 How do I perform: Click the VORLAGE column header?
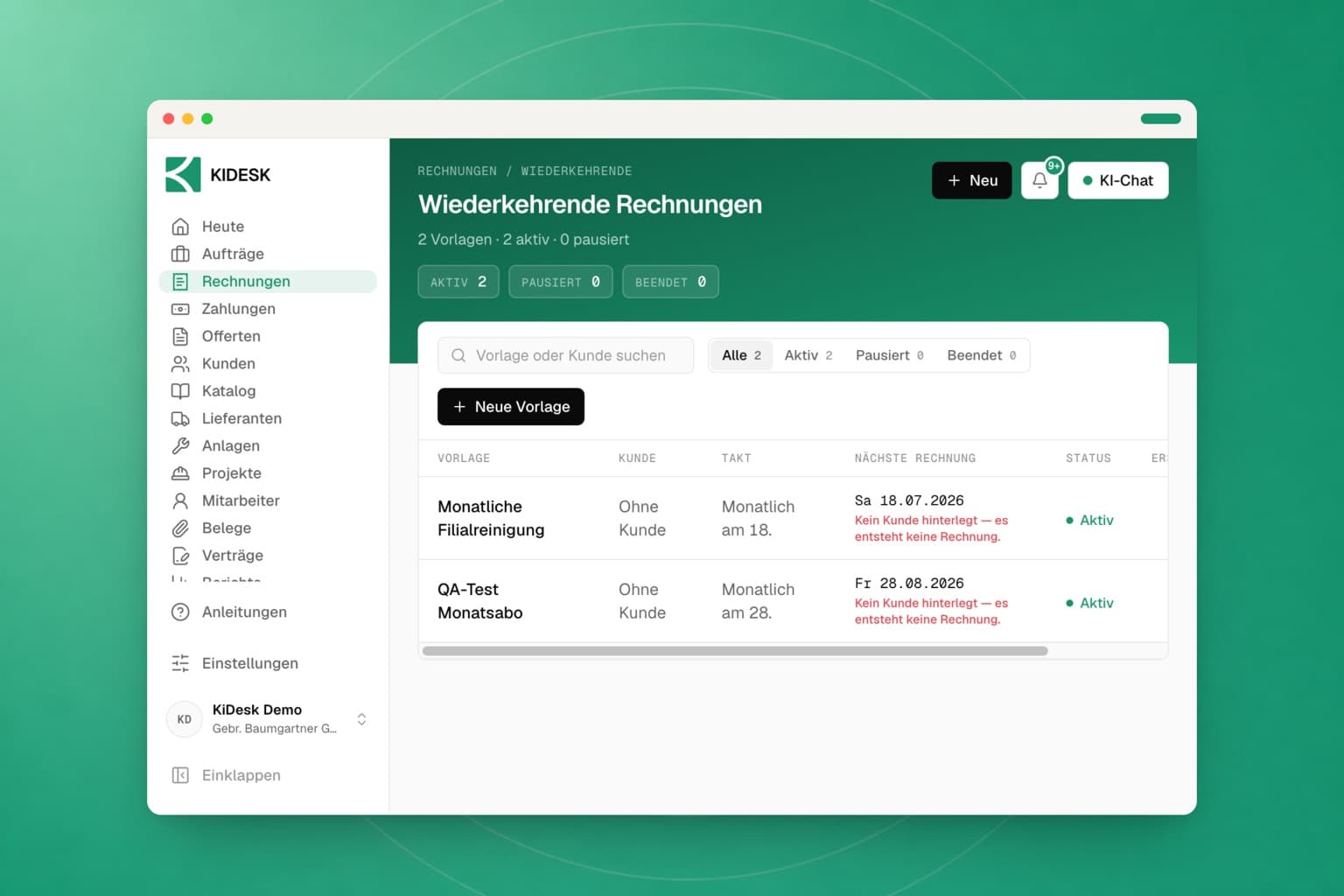pos(464,458)
